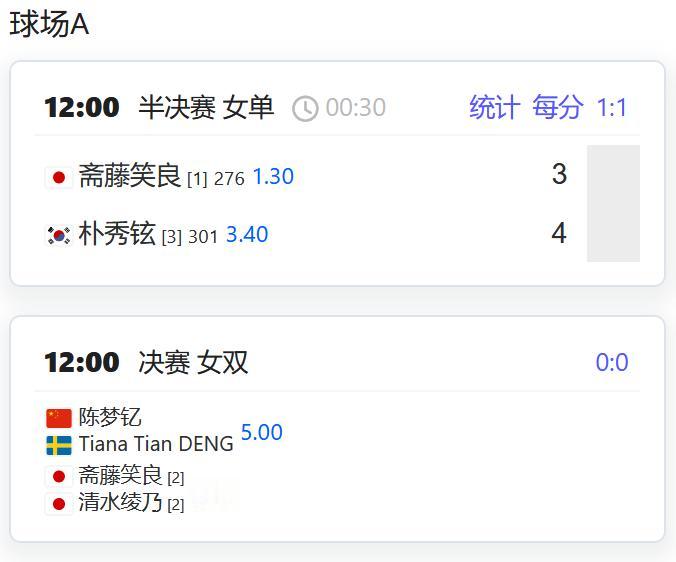The width and height of the screenshot is (676, 562).
Task: Click the China flag beside 陈梦钇
Action: [x=59, y=418]
